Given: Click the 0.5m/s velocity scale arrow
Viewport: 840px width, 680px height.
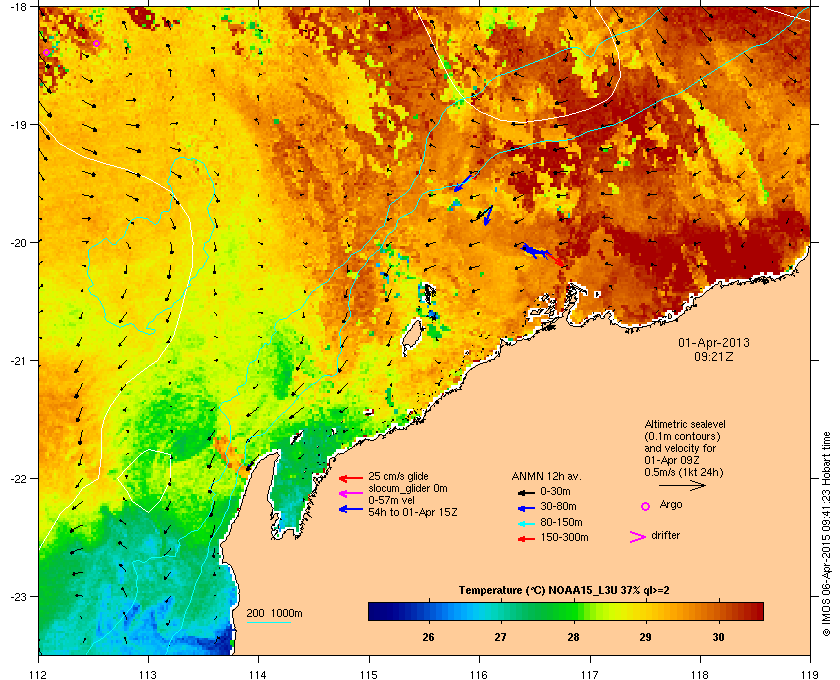Looking at the screenshot, I should pyautogui.click(x=682, y=486).
